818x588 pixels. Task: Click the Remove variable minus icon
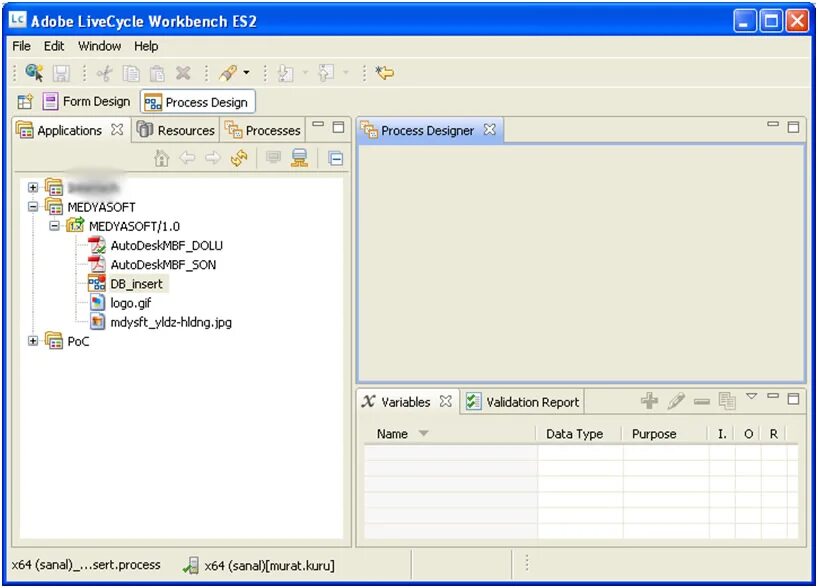[x=702, y=401]
